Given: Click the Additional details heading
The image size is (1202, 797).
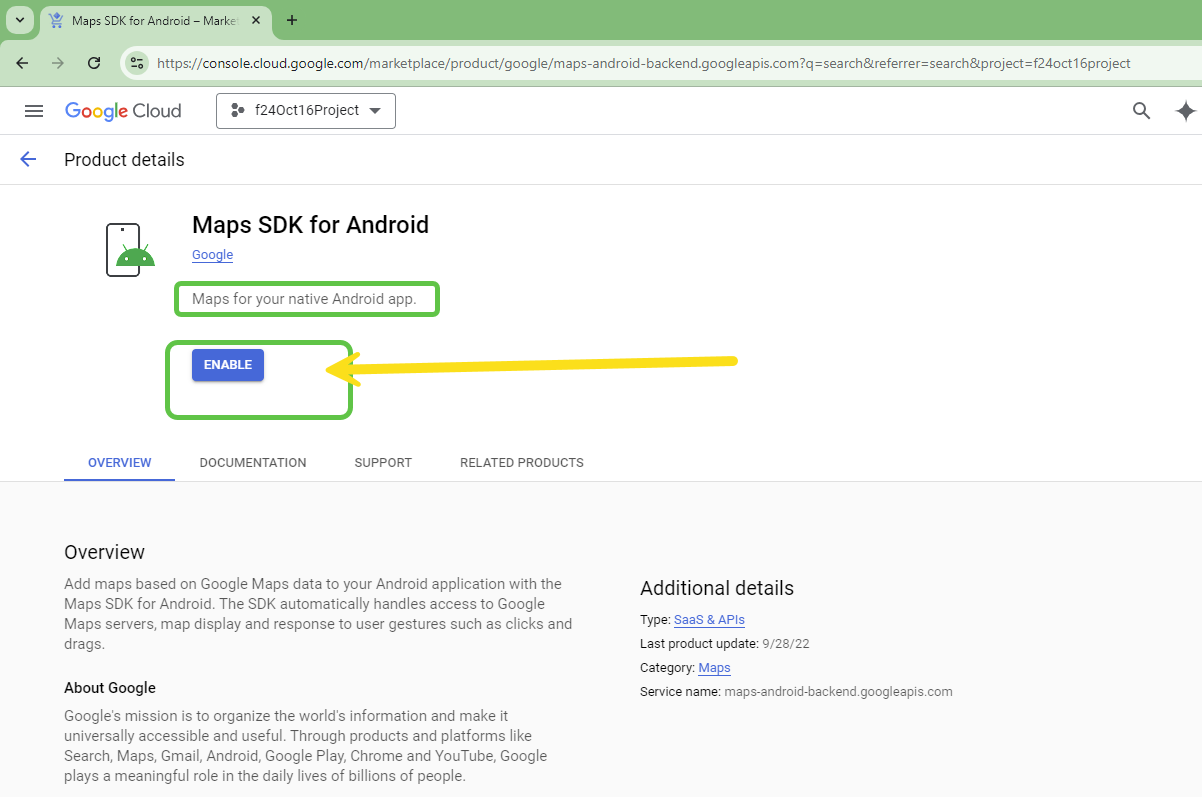Looking at the screenshot, I should click(x=717, y=588).
